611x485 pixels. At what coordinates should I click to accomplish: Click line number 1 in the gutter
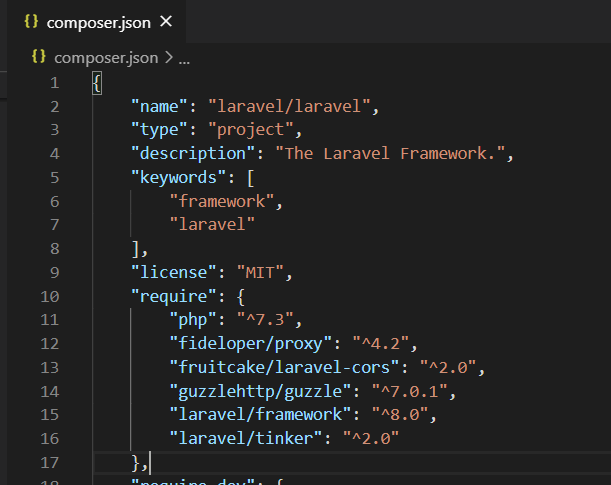[55, 83]
